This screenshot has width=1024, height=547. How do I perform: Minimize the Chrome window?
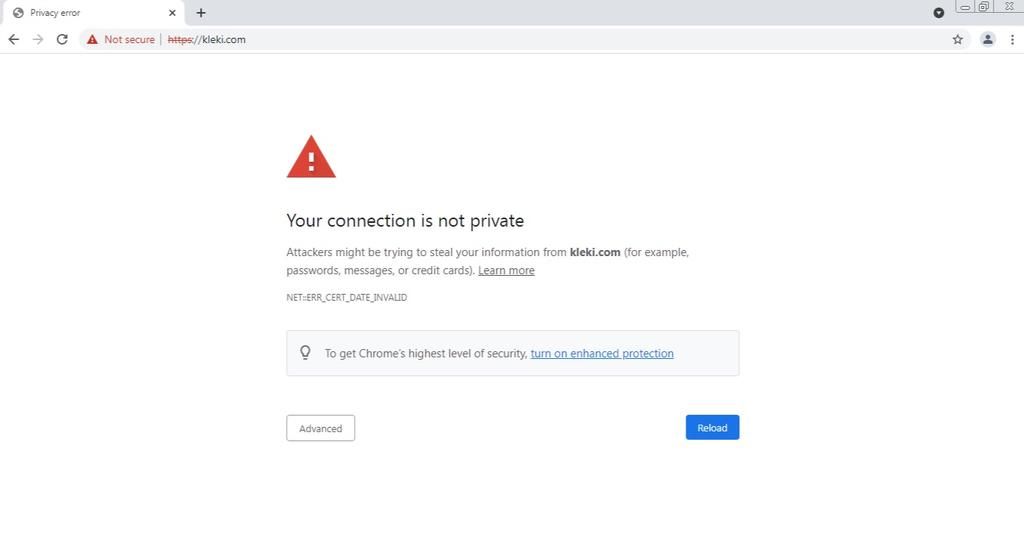tap(965, 7)
